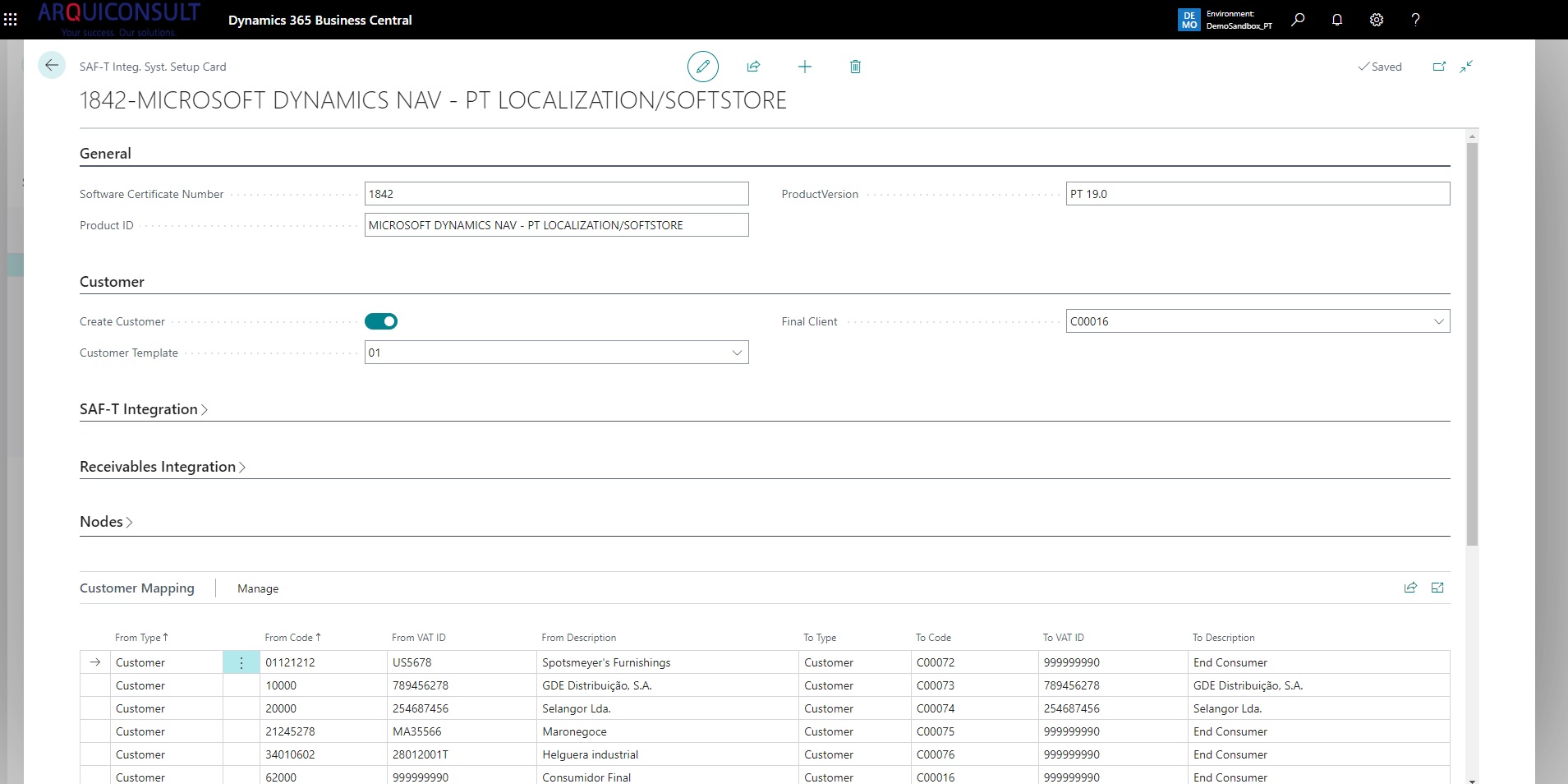The image size is (1568, 784).
Task: Open the settings gear
Action: pos(1377,20)
